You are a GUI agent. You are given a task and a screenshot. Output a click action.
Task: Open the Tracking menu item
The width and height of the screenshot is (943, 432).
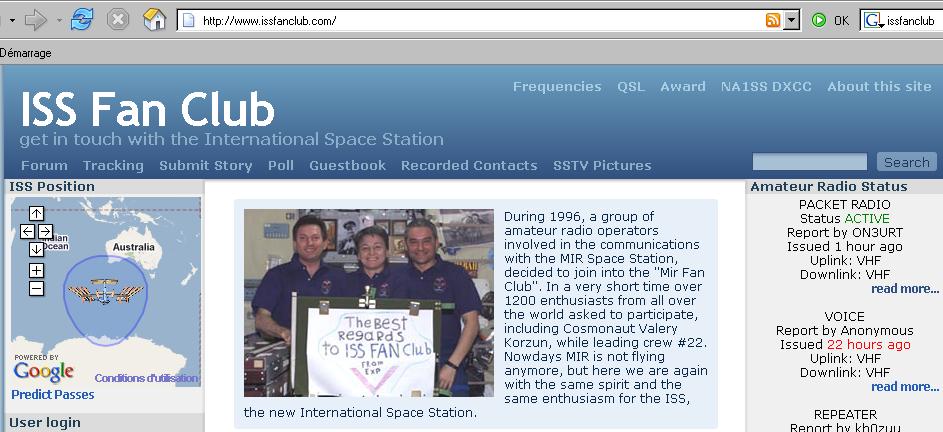click(x=113, y=165)
